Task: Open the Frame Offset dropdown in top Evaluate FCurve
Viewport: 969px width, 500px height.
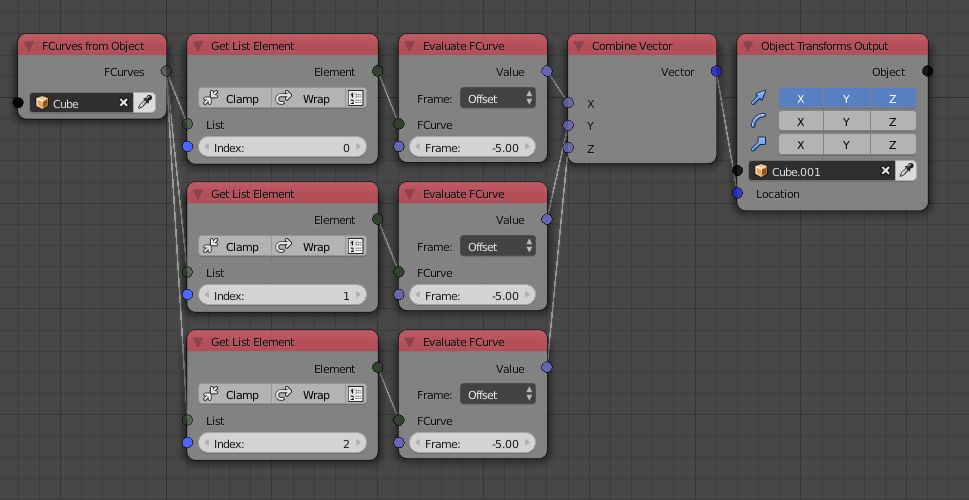Action: tap(497, 98)
